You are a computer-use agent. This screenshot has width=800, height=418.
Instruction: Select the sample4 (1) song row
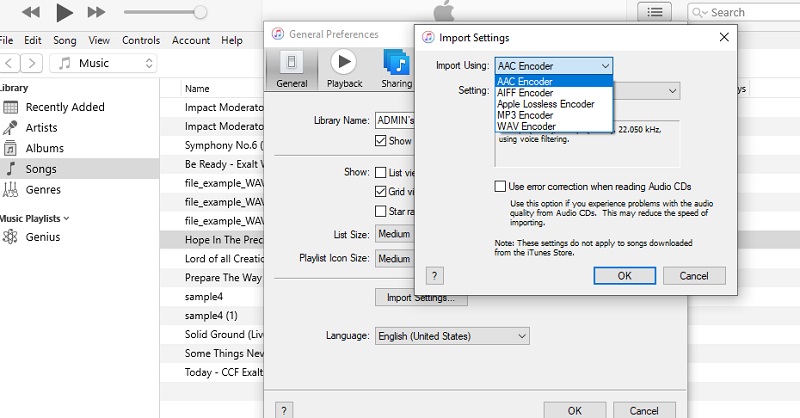212,315
